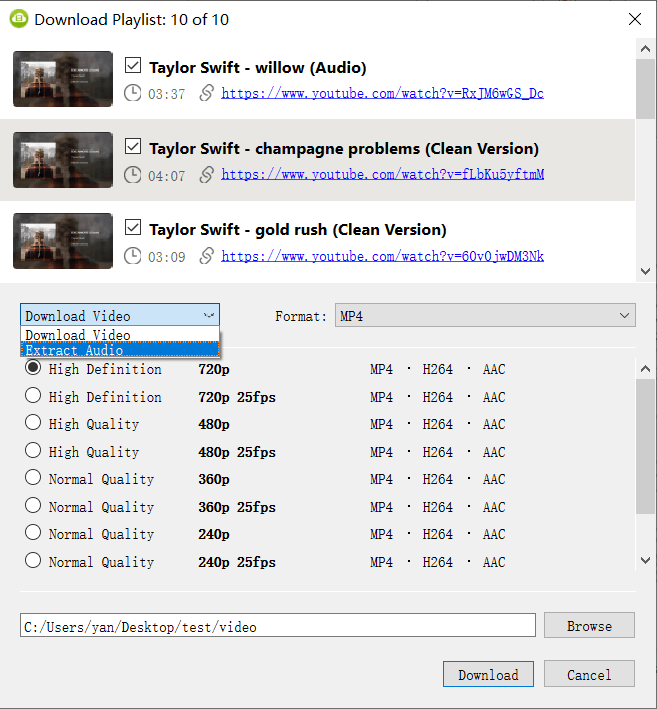The width and height of the screenshot is (657, 709).
Task: Collapse the Download Video mode dropdown
Action: [120, 315]
